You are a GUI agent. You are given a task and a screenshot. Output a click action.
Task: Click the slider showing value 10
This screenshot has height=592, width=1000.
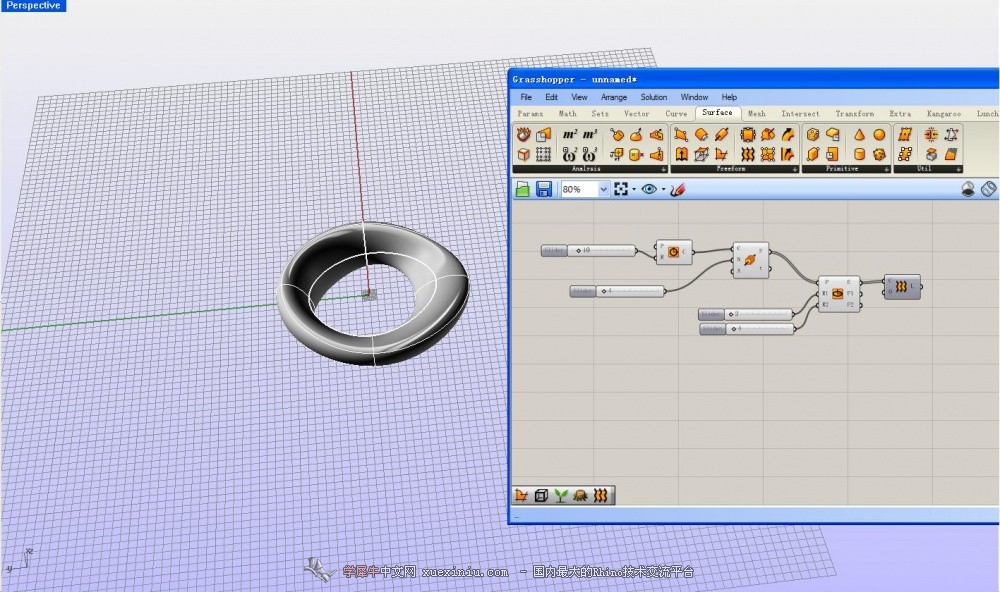tap(588, 251)
